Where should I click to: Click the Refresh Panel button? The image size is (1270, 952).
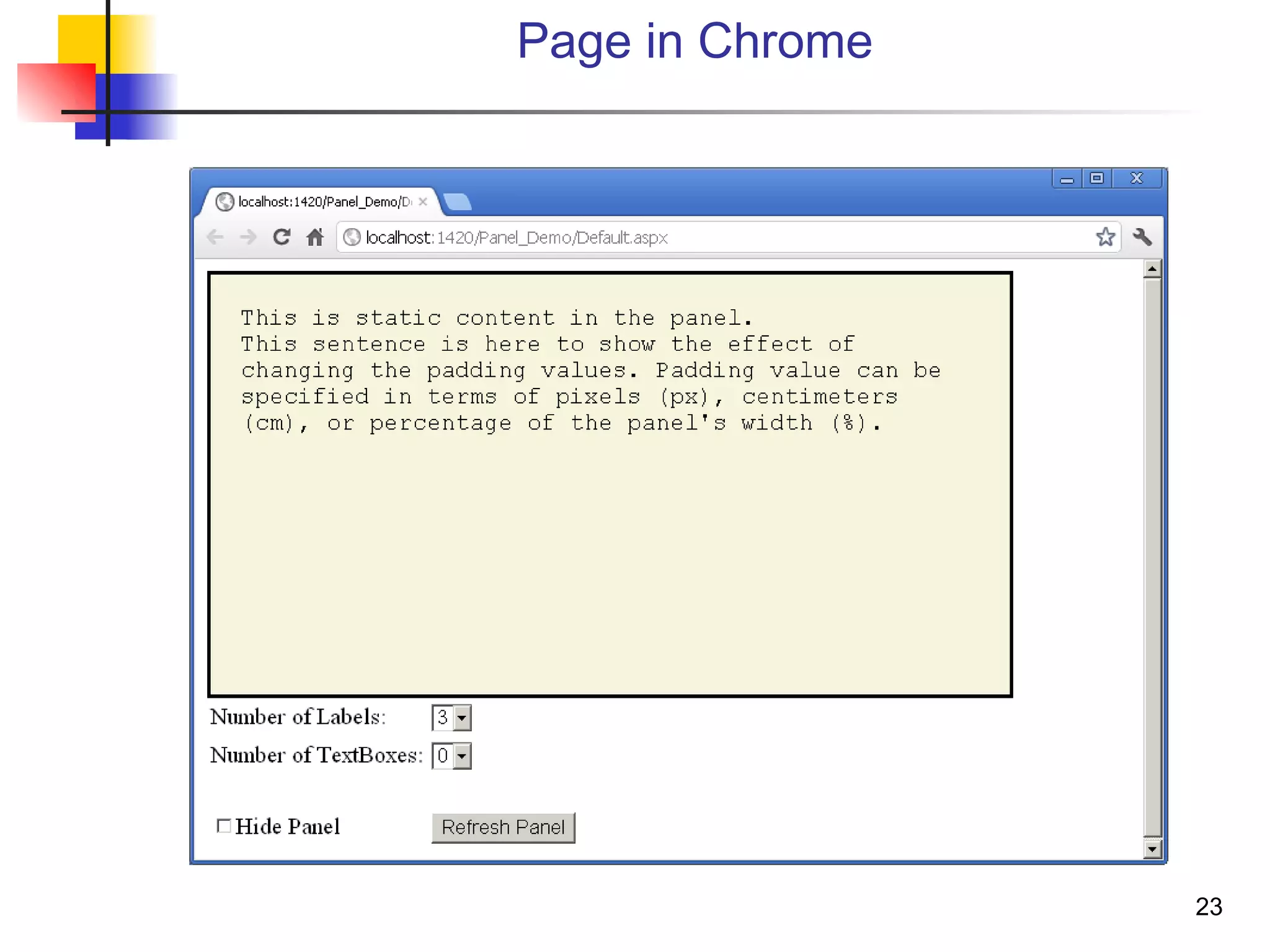coord(504,827)
